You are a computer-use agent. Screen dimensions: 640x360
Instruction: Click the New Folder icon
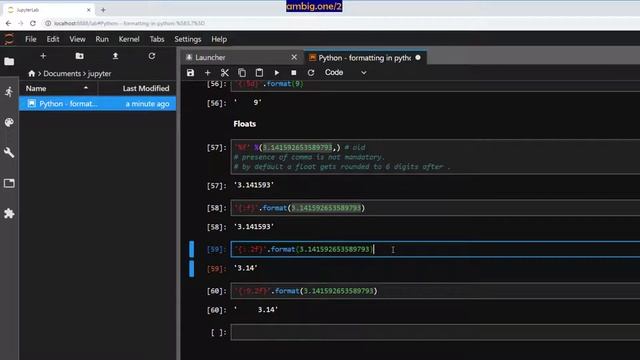[80, 56]
